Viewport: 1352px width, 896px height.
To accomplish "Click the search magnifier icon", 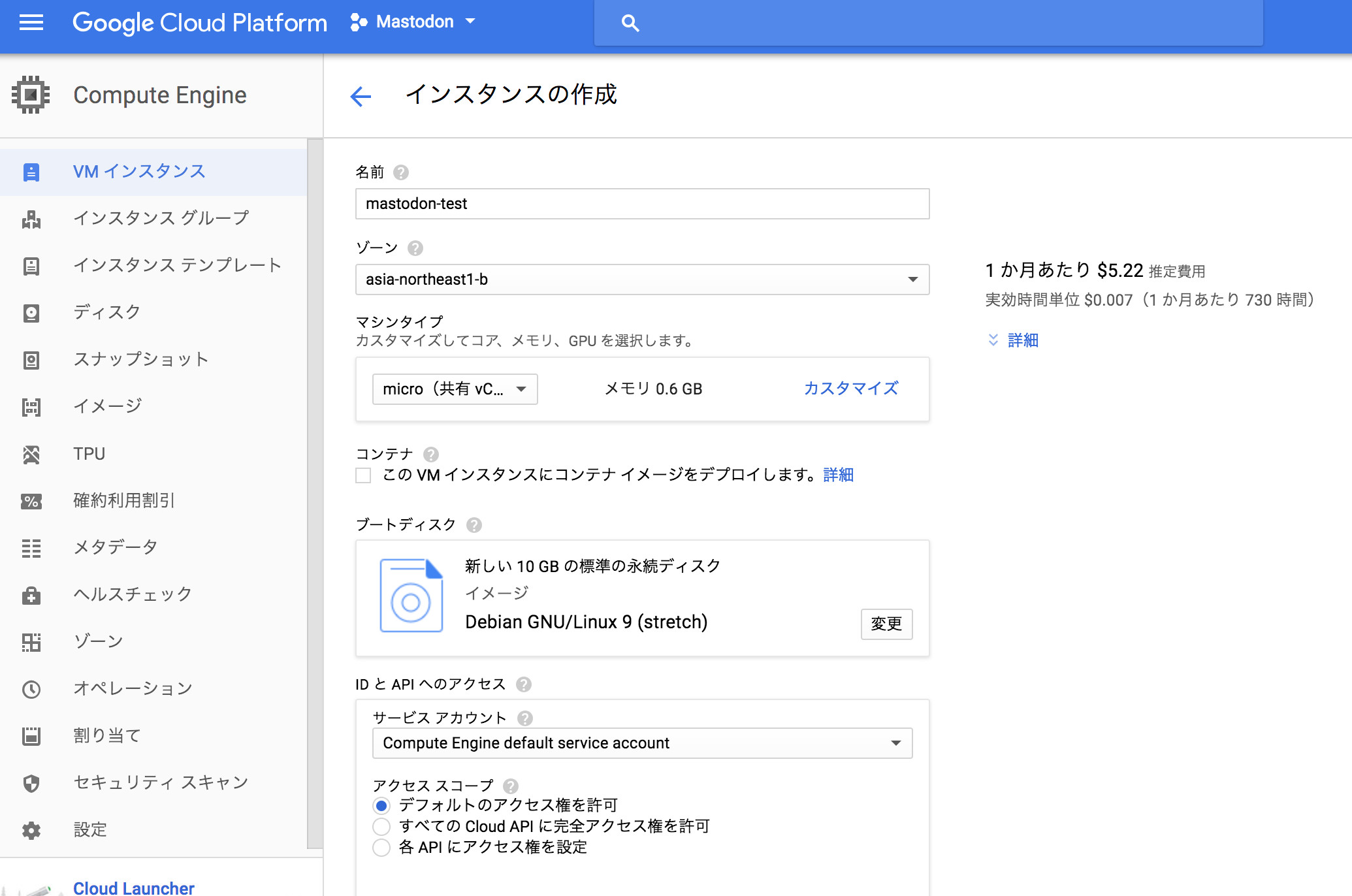I will [x=630, y=24].
